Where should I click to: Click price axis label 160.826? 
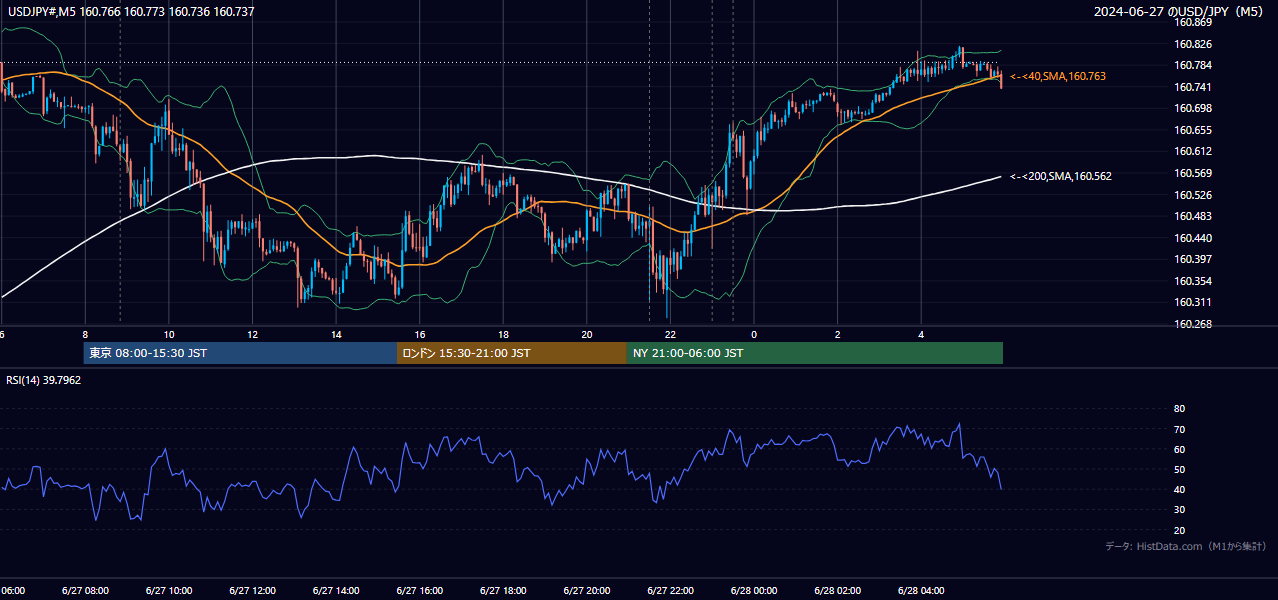[1193, 44]
